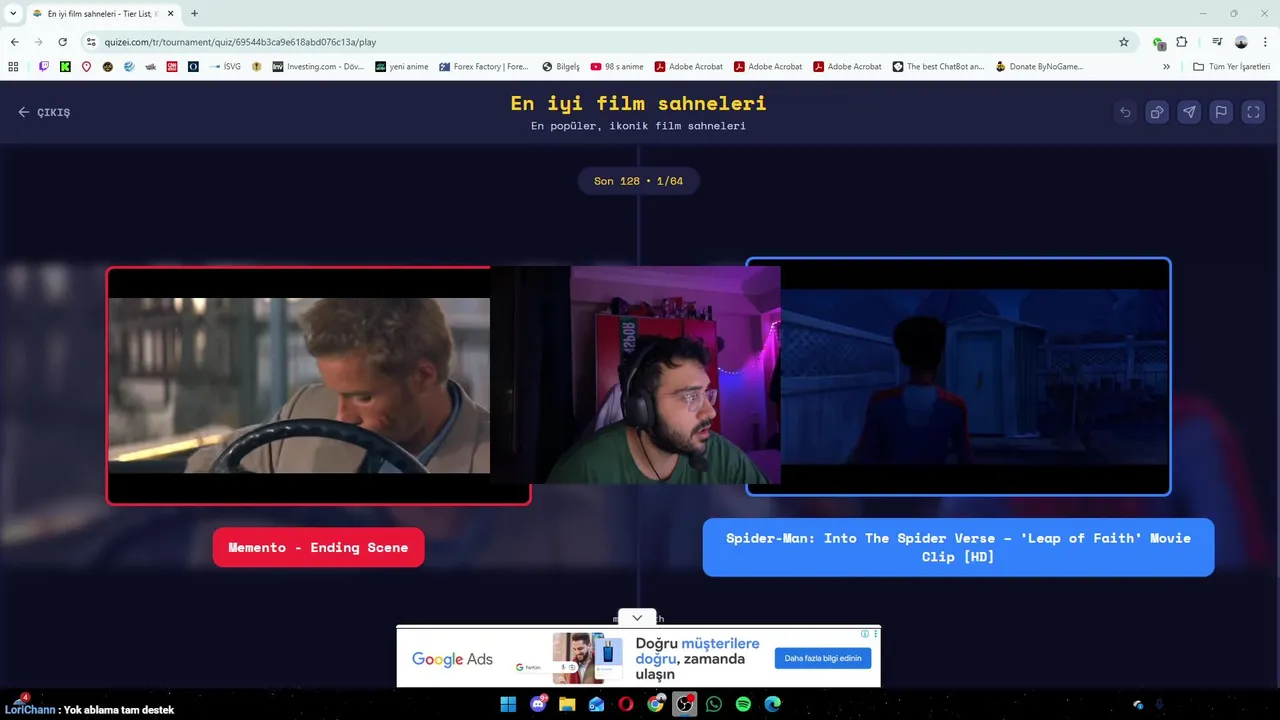Bookmark this page with the star icon
The image size is (1280, 720).
pos(1124,42)
